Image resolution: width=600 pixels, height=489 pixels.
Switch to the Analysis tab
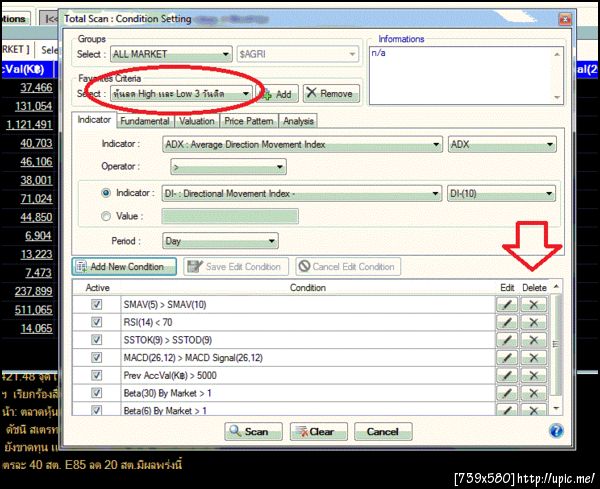pos(298,121)
